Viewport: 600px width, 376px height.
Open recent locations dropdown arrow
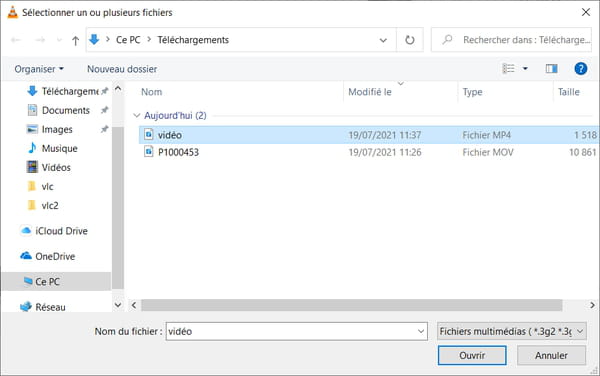pos(59,40)
